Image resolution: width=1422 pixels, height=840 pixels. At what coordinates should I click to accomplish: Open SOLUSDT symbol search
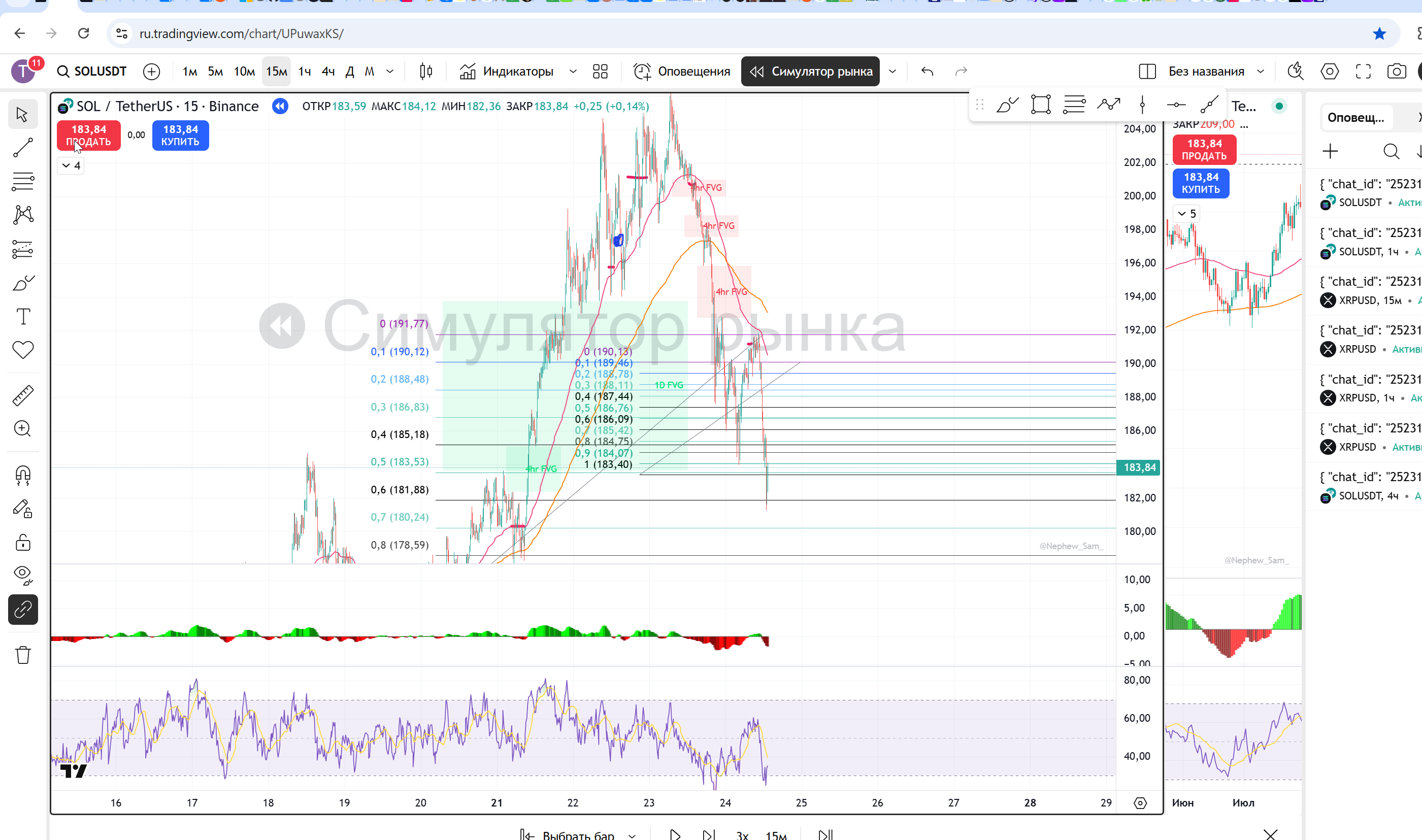(x=92, y=72)
